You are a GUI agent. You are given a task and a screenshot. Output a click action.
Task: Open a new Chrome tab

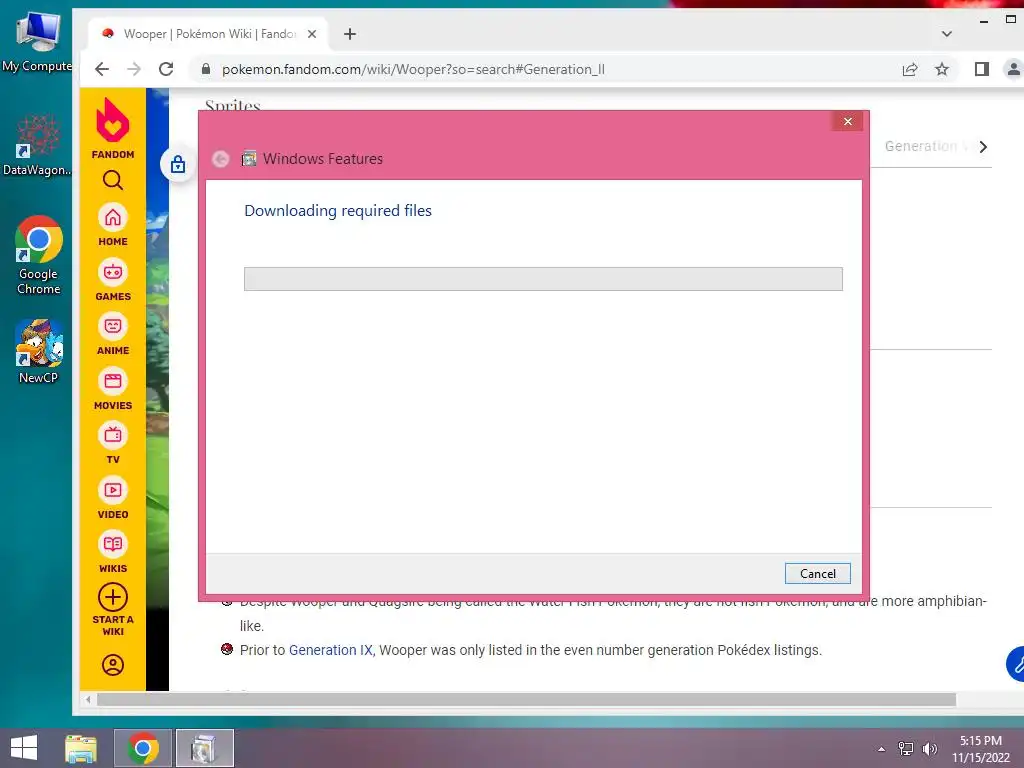(x=350, y=34)
